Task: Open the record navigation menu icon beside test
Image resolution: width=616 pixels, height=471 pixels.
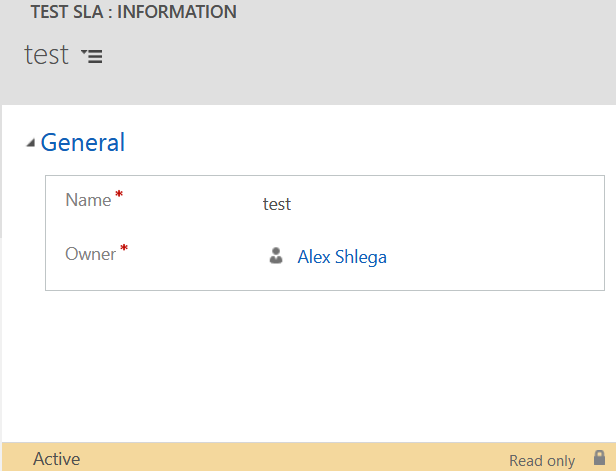Action: (92, 56)
